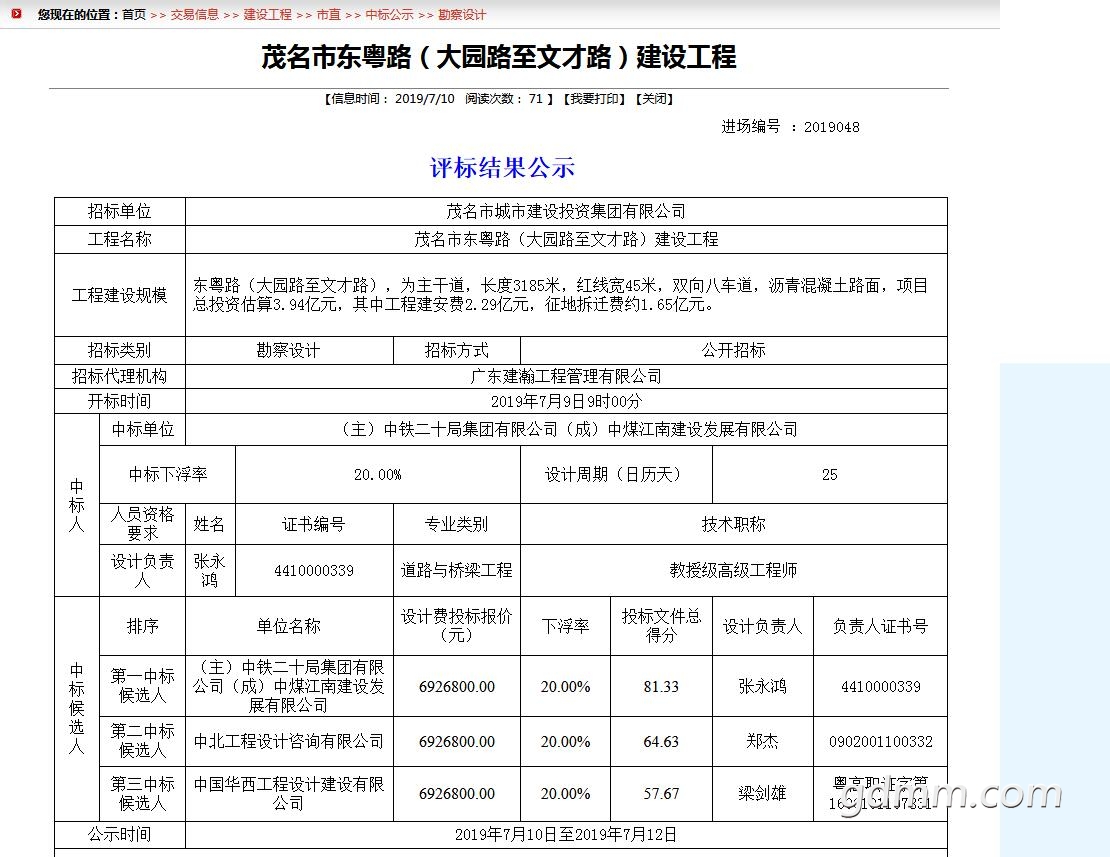Select the 公开招标 cell
Screen dimensions: 1110x857
click(733, 350)
